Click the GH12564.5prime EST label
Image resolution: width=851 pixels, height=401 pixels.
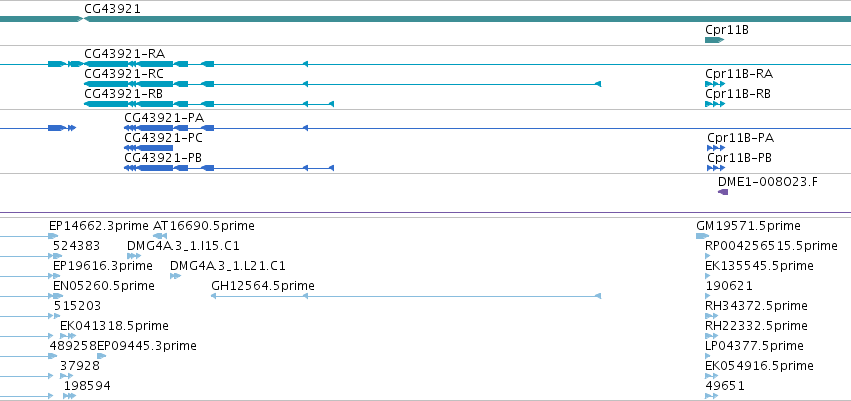coord(263,285)
